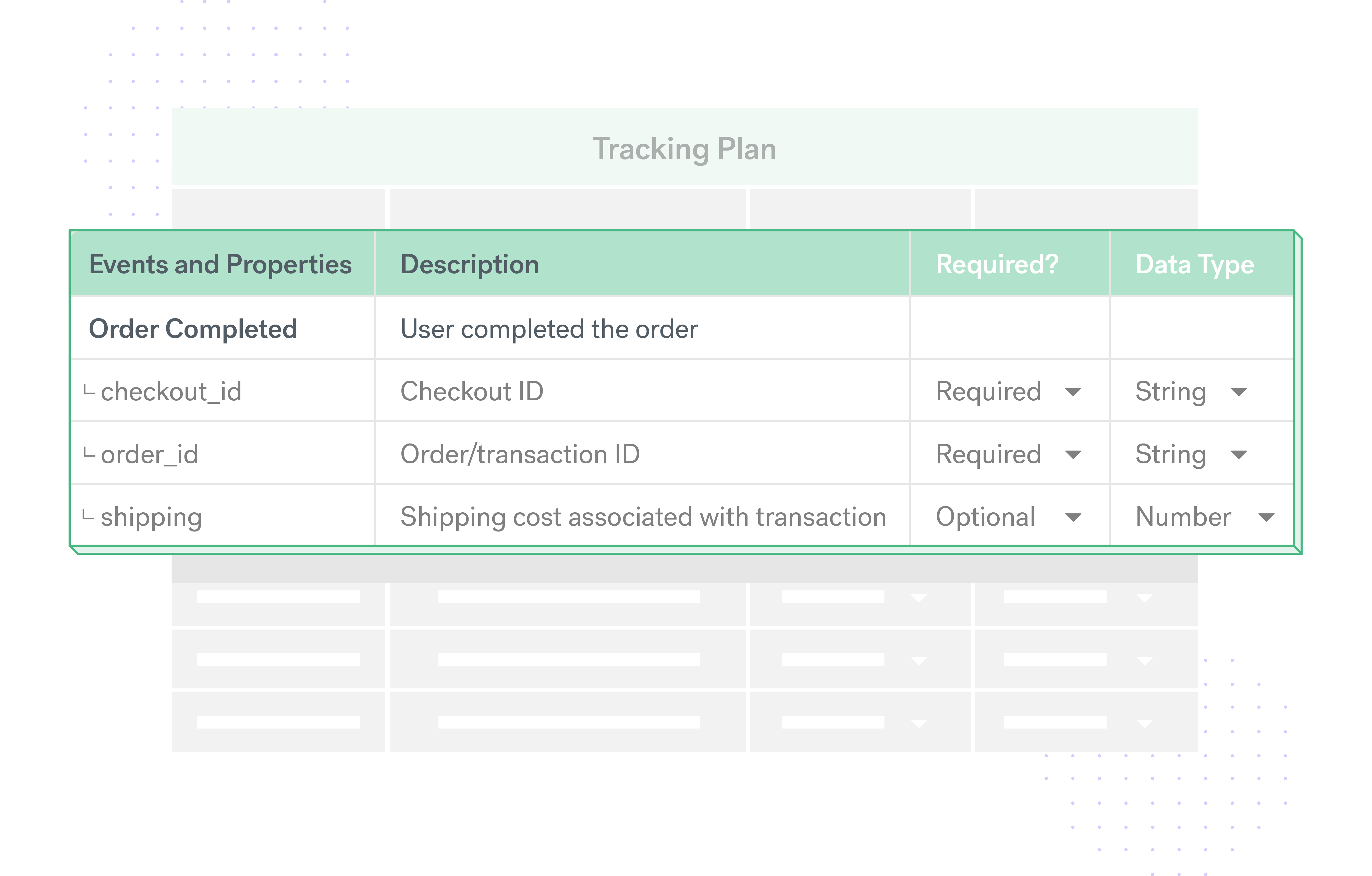The image size is (1372, 876).
Task: Edit the 'User completed the order' description
Action: (549, 329)
